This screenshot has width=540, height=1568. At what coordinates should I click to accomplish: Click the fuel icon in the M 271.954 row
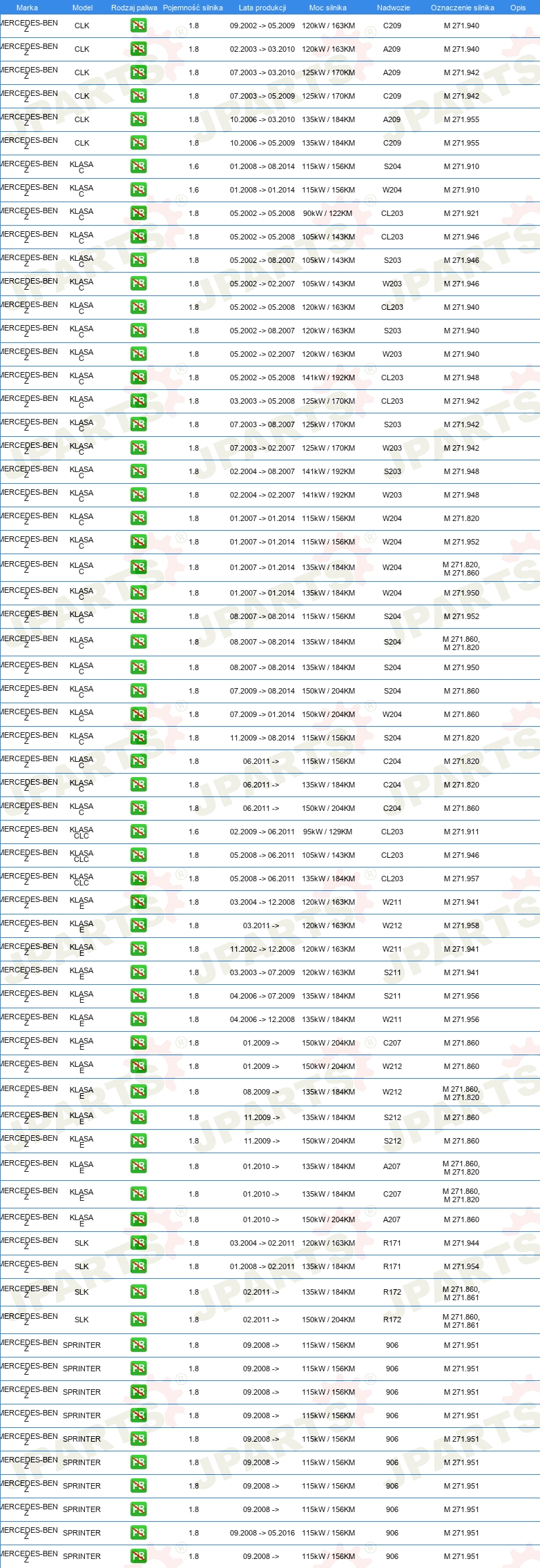click(139, 1266)
